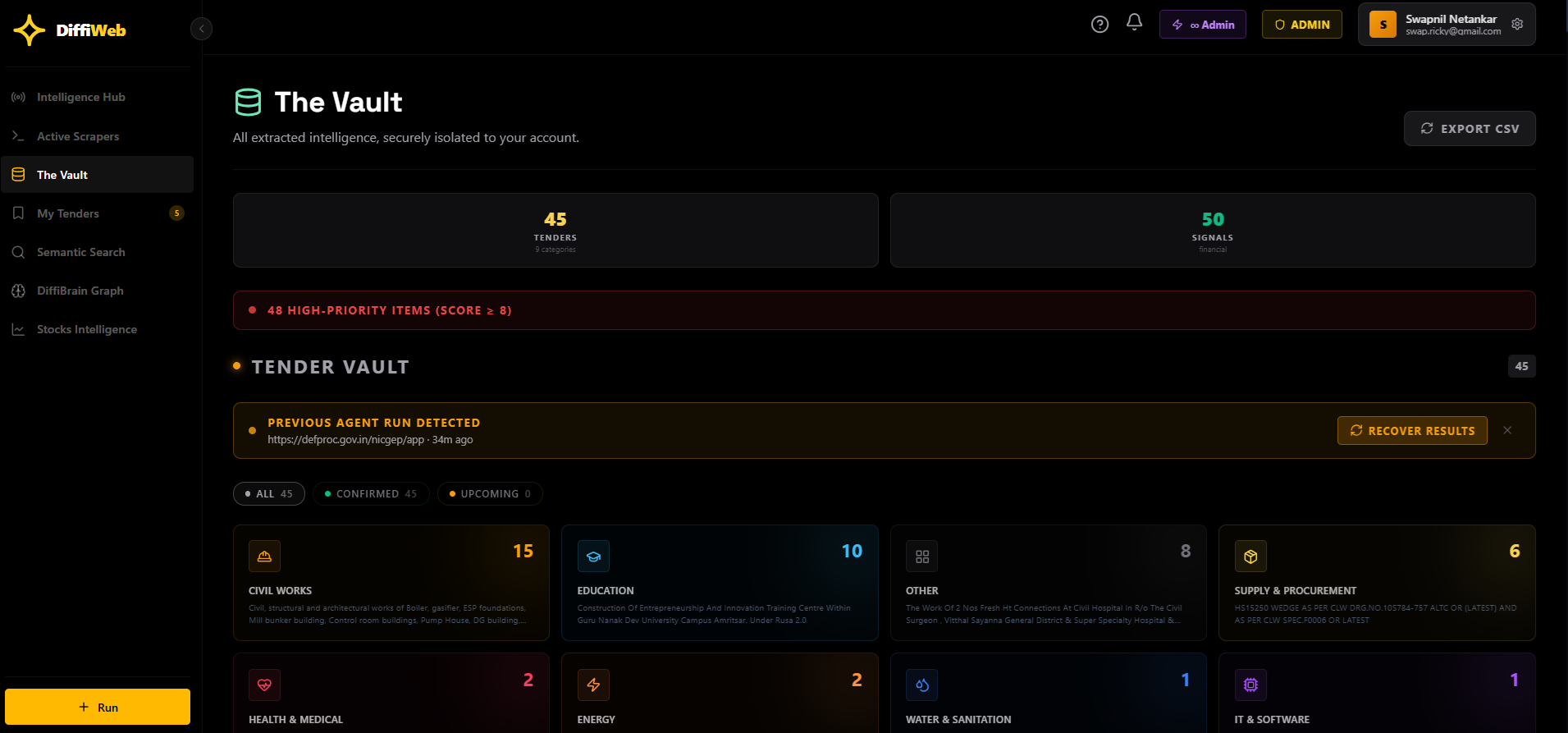Click the Health & Medical heart icon

tap(264, 685)
